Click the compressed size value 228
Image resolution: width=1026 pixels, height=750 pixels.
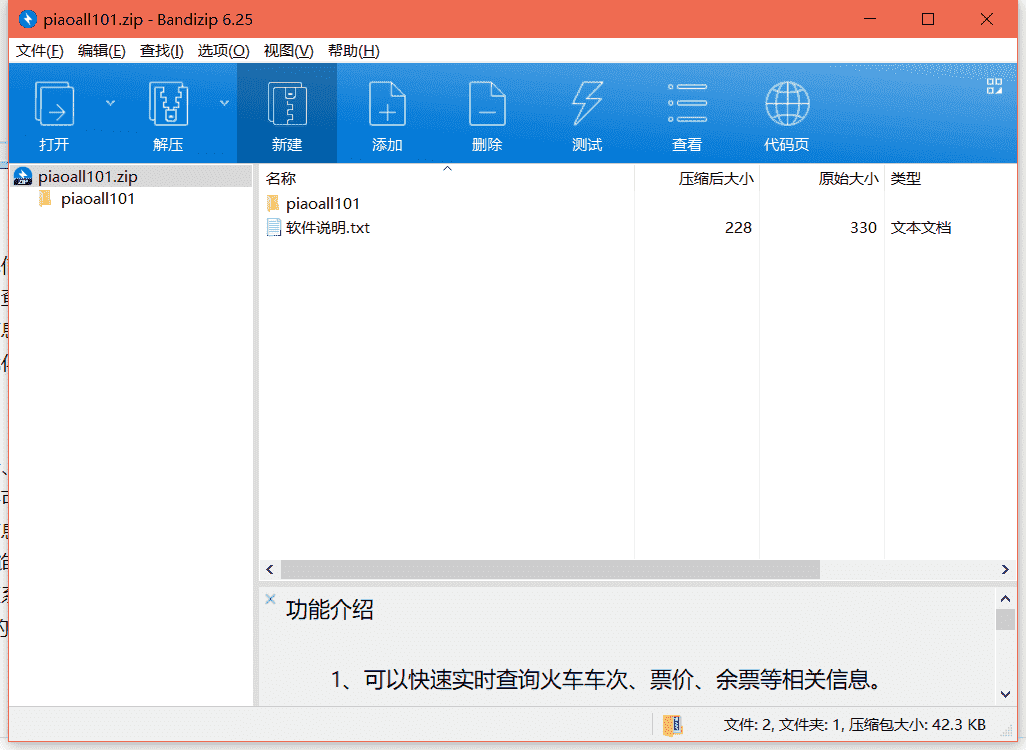click(738, 228)
